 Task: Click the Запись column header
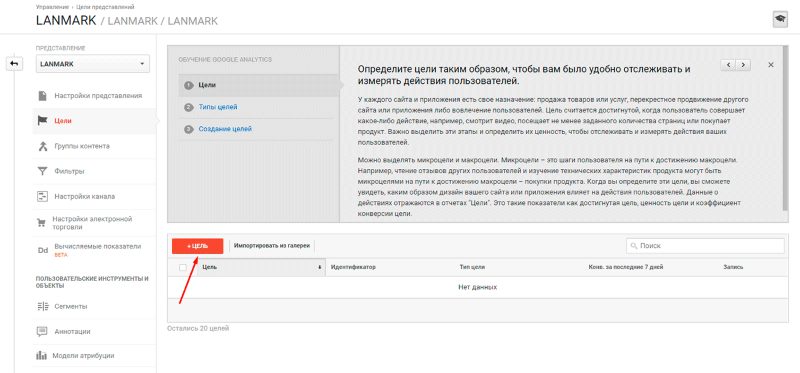click(733, 267)
